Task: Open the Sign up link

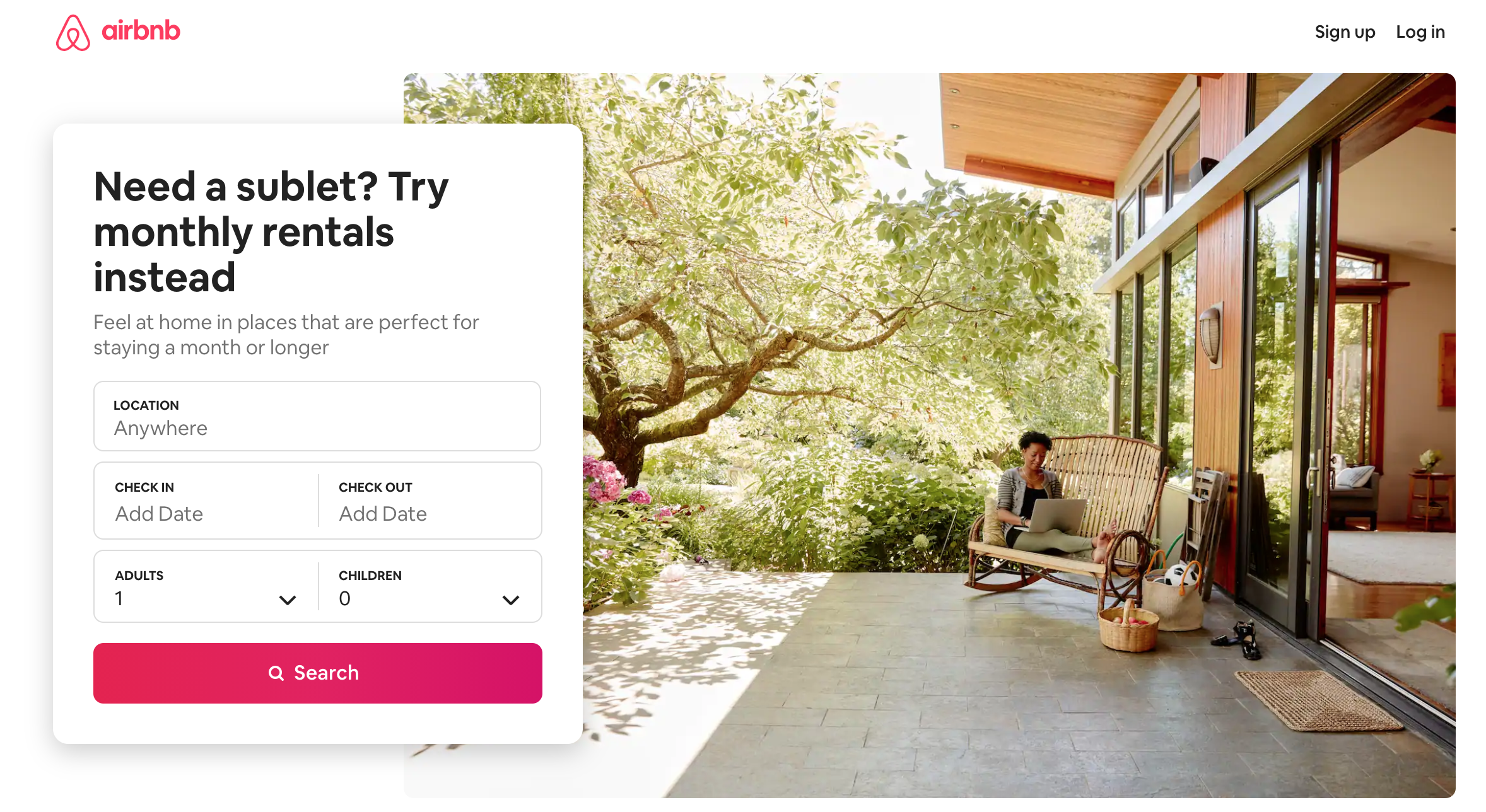Action: 1345,32
